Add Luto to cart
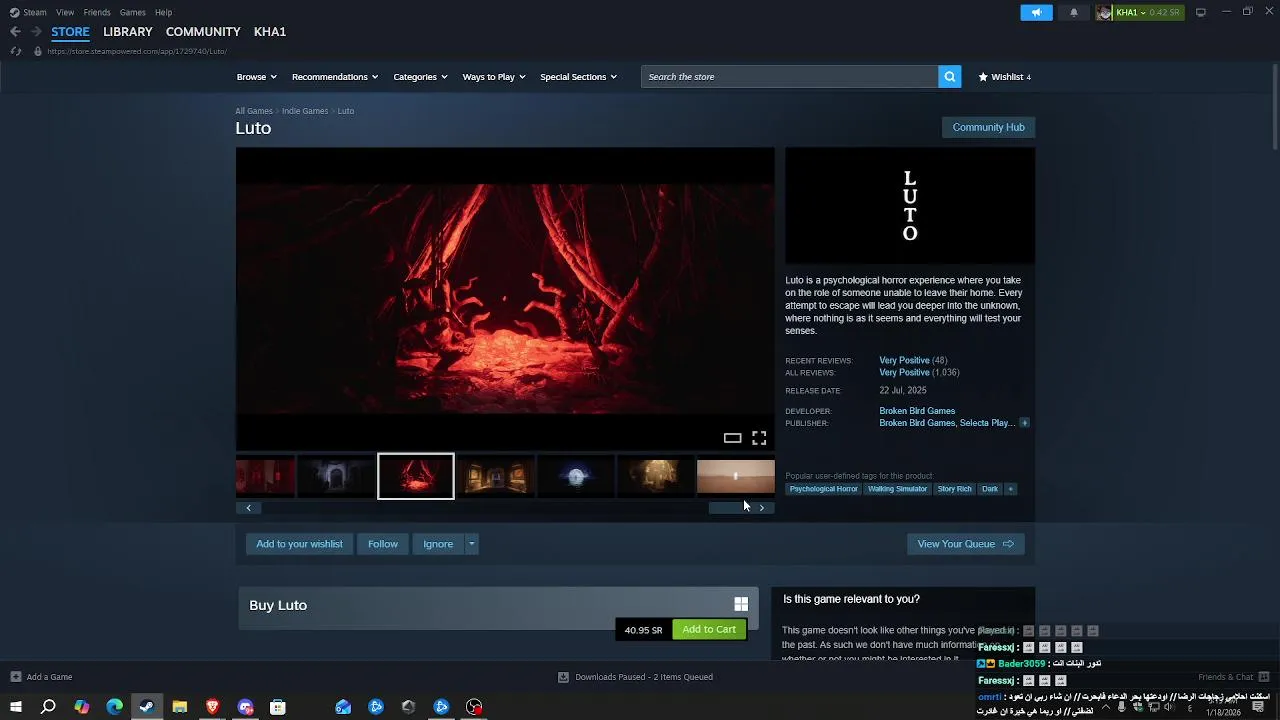Screen dimensions: 1280x720 tap(709, 629)
